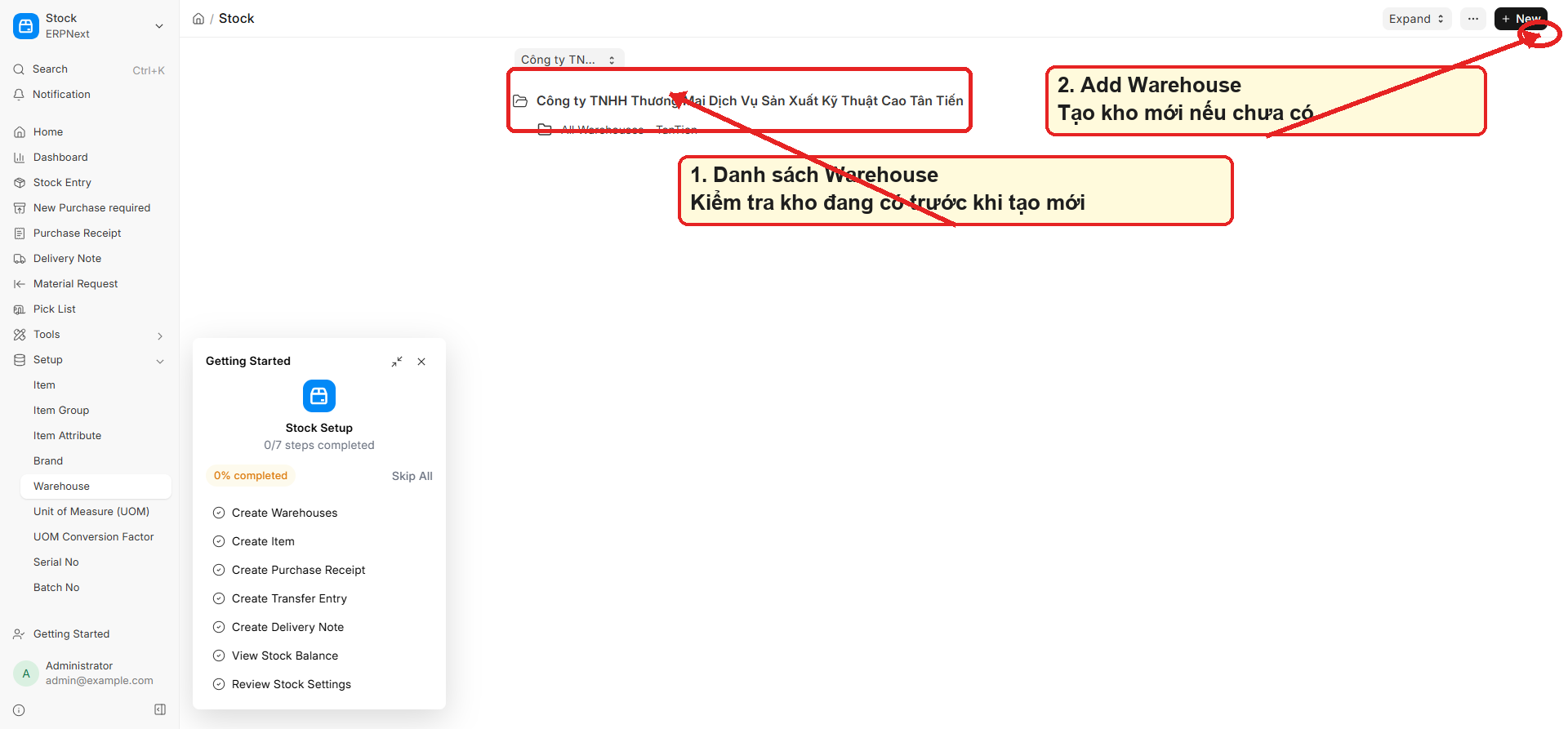The width and height of the screenshot is (1568, 729).
Task: Toggle the View Stock Balance step check
Action: tap(219, 656)
